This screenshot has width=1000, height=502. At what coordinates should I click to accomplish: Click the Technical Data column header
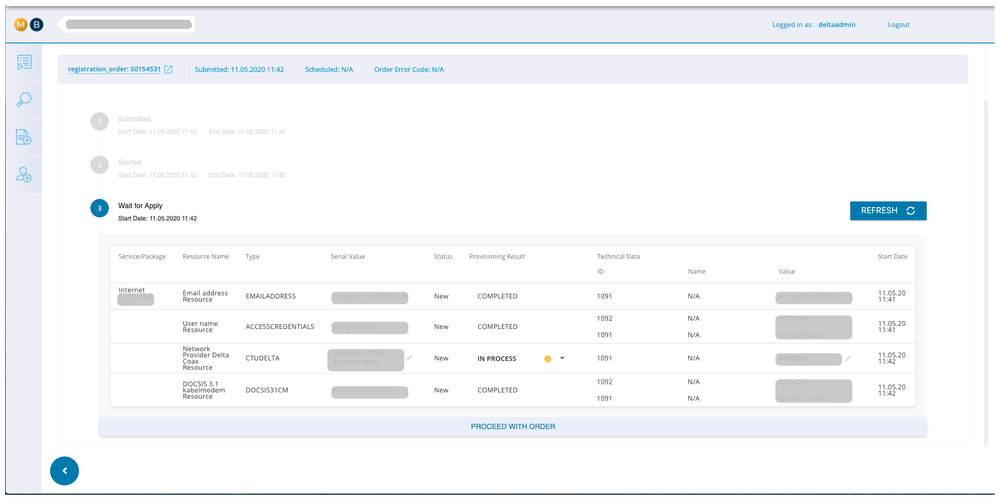point(619,256)
